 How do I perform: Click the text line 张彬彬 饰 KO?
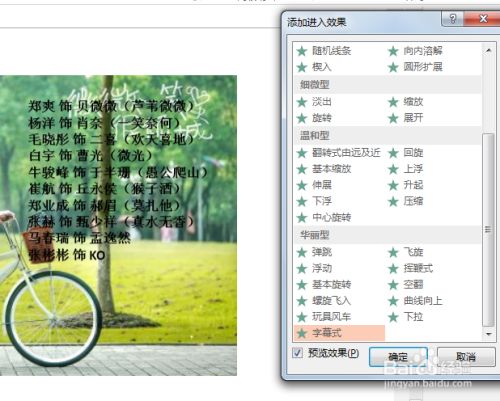click(67, 255)
